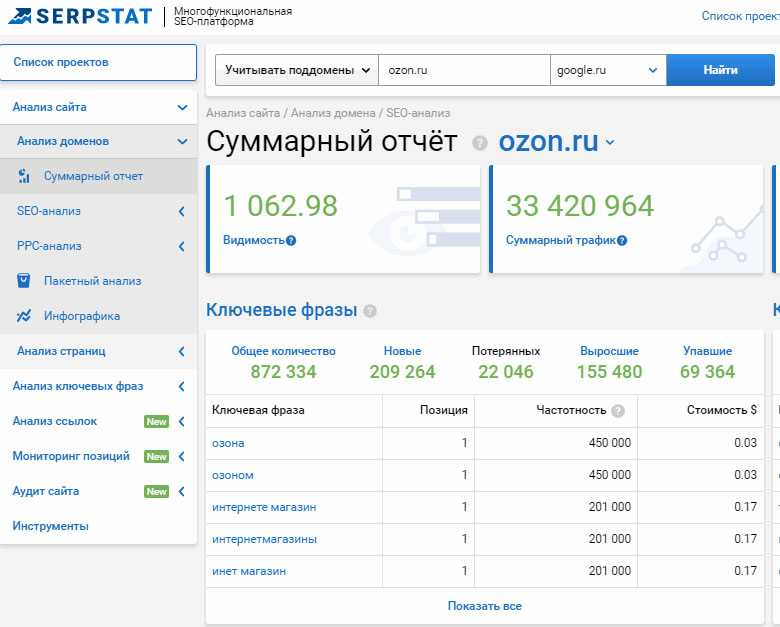Click keyword инет магазин
The height and width of the screenshot is (627, 780).
(249, 571)
